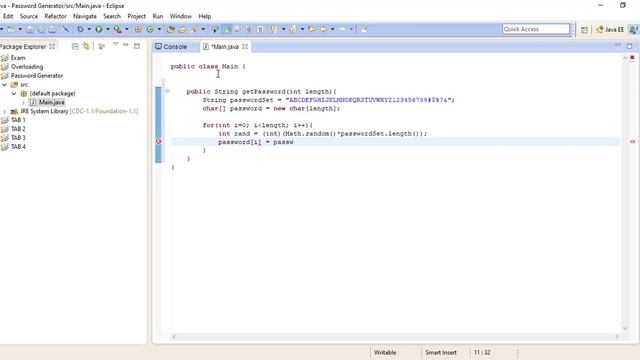The image size is (640, 360).
Task: Open the Package Explorer View Menu triangle
Action: point(116,44)
